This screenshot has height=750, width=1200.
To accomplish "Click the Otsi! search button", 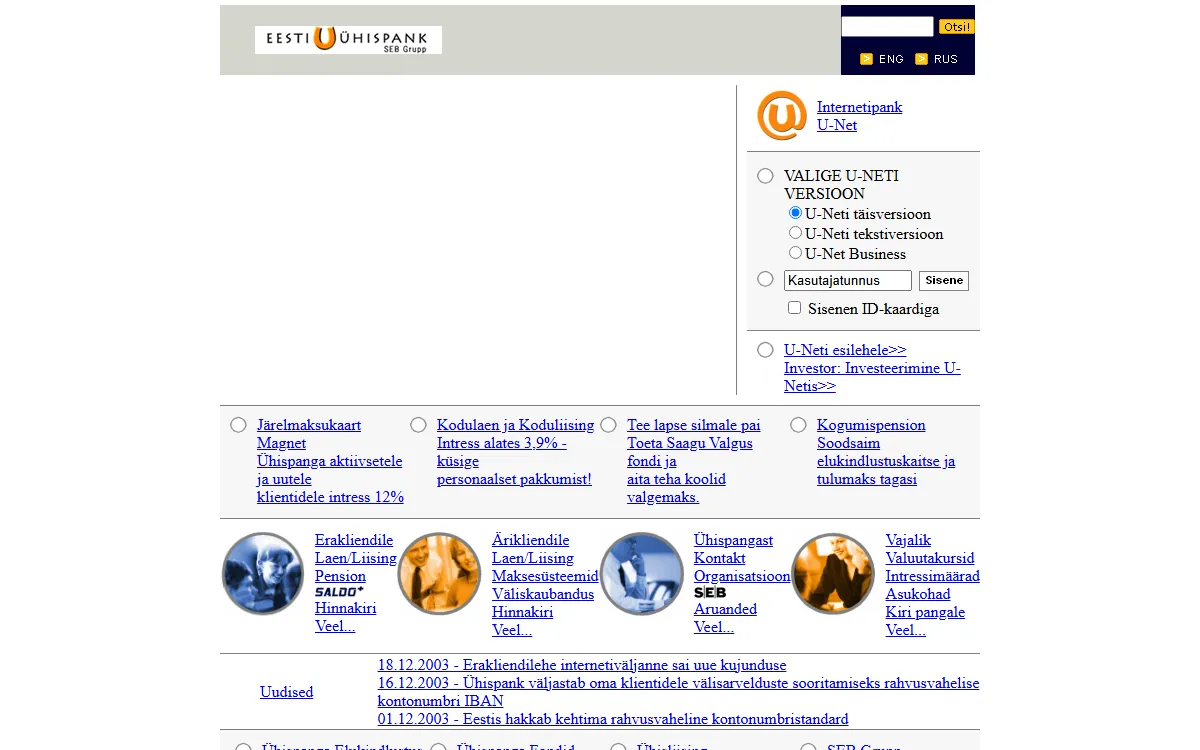I will tap(956, 27).
